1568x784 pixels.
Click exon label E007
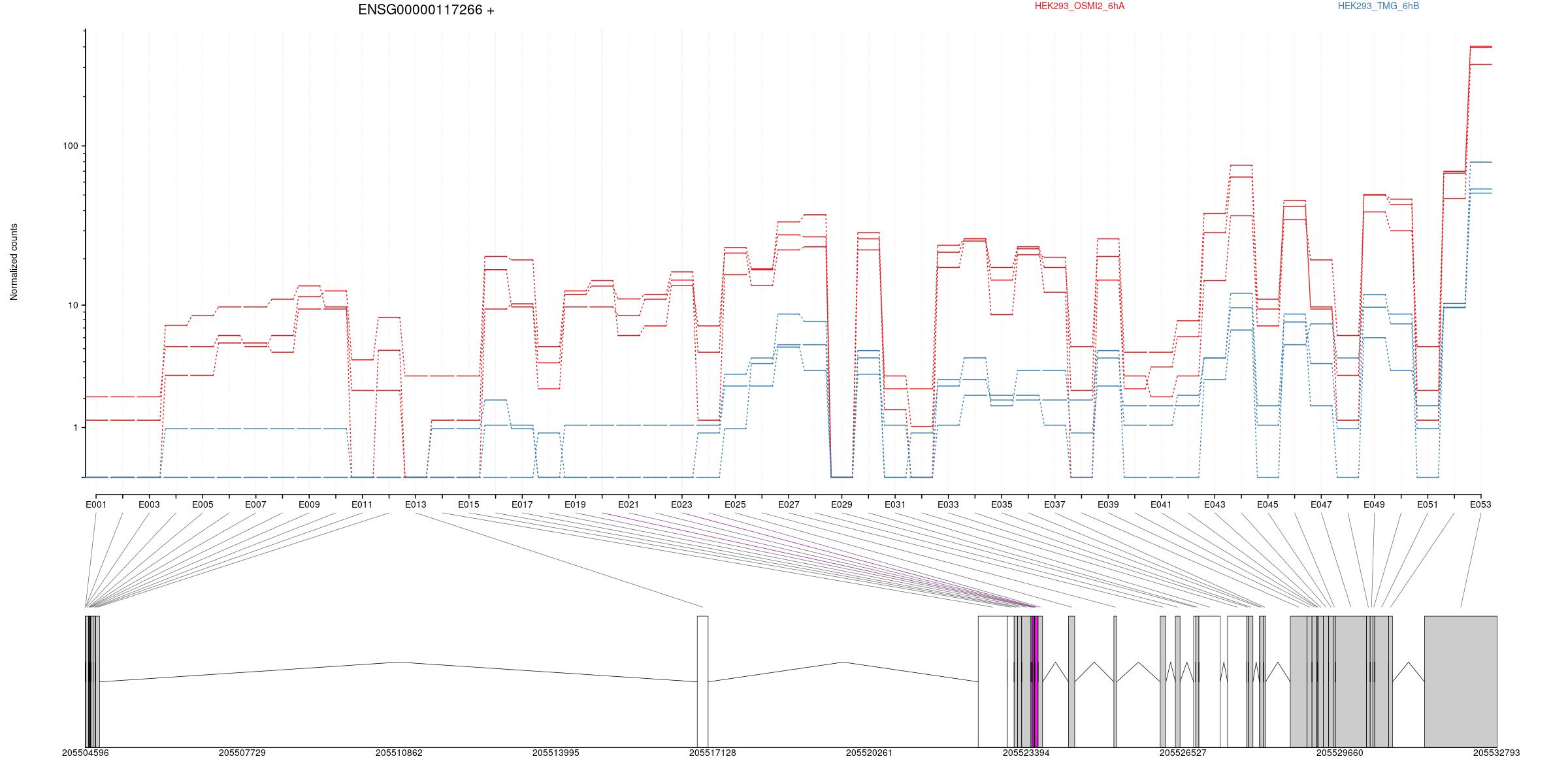coord(255,505)
